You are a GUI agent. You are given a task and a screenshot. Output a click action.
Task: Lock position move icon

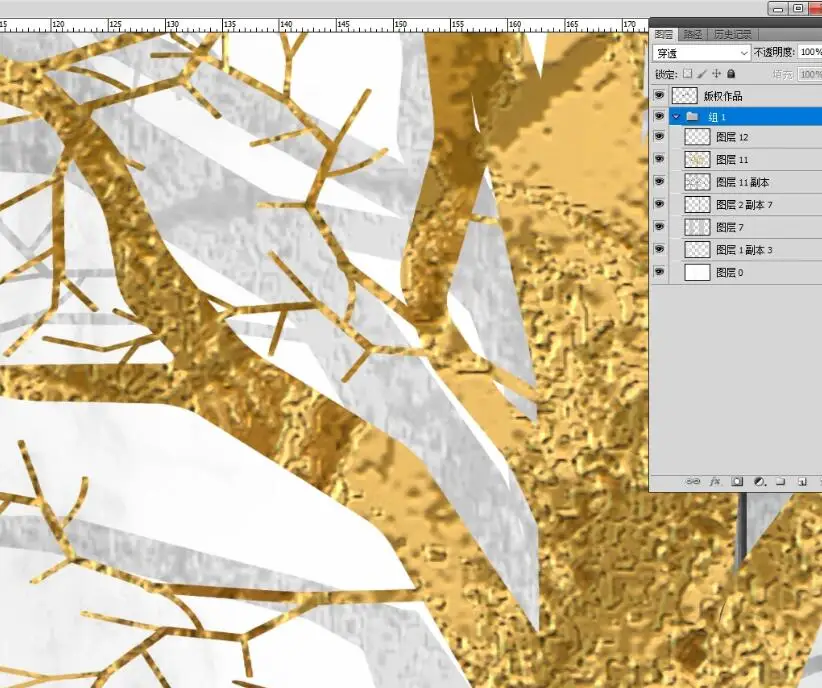point(717,74)
